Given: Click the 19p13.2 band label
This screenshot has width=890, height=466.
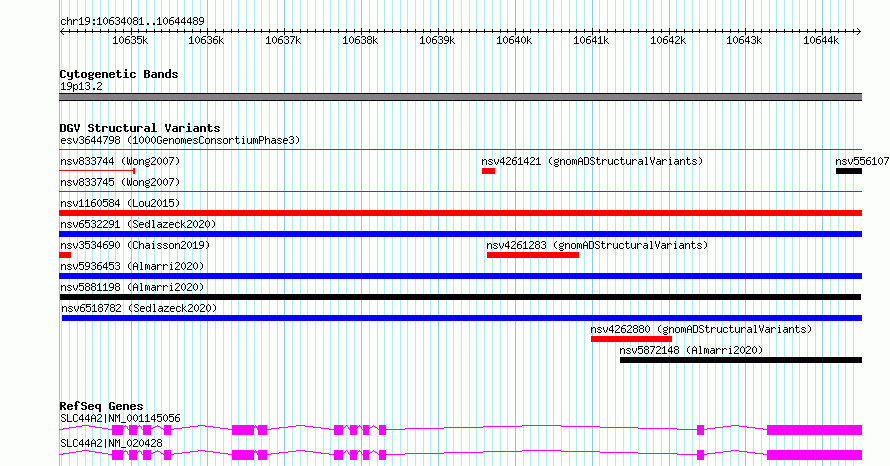Looking at the screenshot, I should pos(81,86).
